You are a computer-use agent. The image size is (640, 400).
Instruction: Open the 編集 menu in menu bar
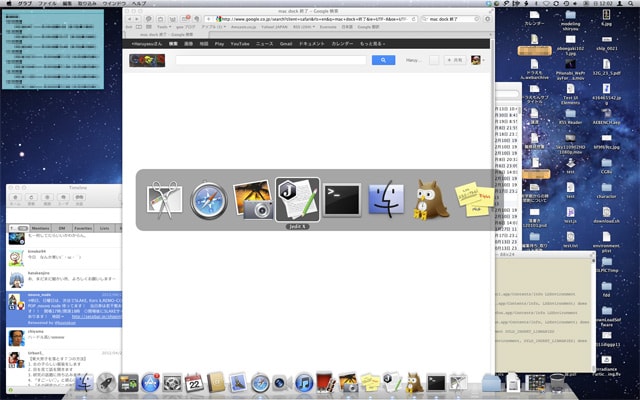67,3
